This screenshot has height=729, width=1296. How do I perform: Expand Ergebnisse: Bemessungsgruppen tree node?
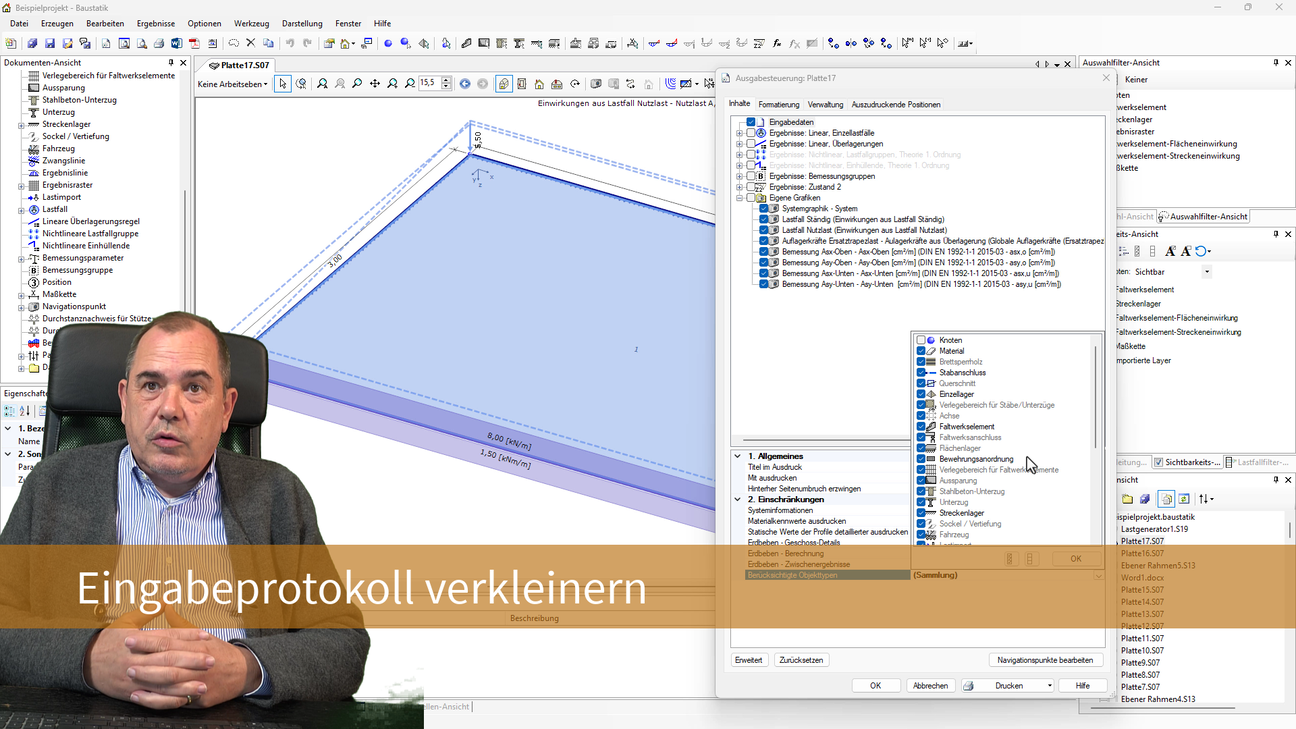[739, 176]
